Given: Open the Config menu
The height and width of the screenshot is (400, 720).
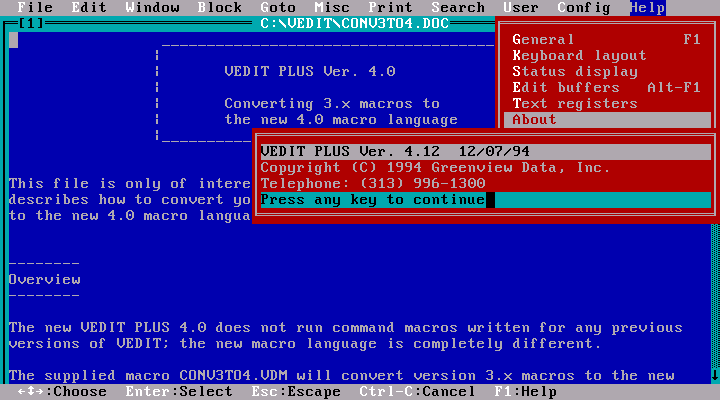Looking at the screenshot, I should (x=584, y=7).
